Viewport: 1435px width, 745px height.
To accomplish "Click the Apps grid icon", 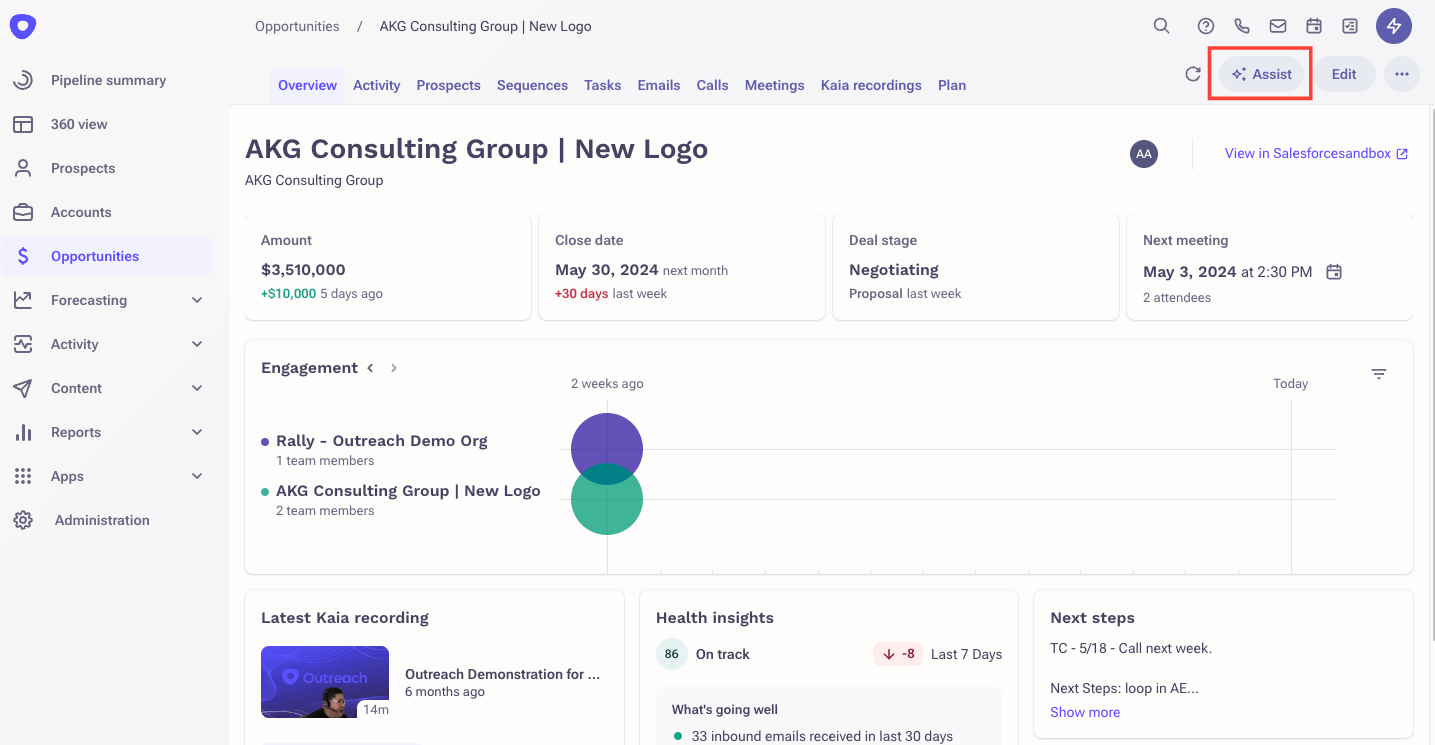I will (x=23, y=476).
